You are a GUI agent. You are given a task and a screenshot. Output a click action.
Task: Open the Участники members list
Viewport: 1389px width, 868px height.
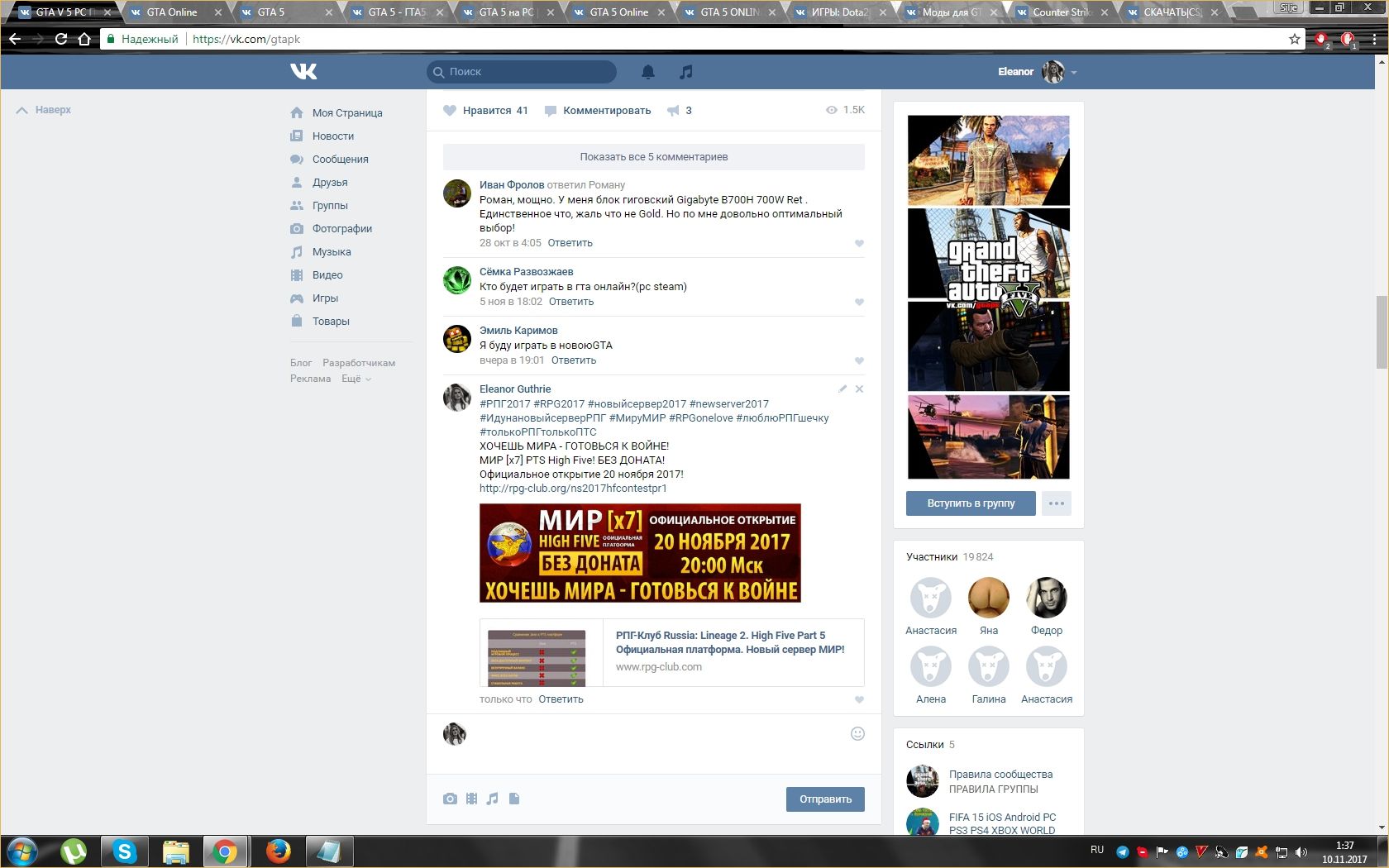click(x=950, y=556)
